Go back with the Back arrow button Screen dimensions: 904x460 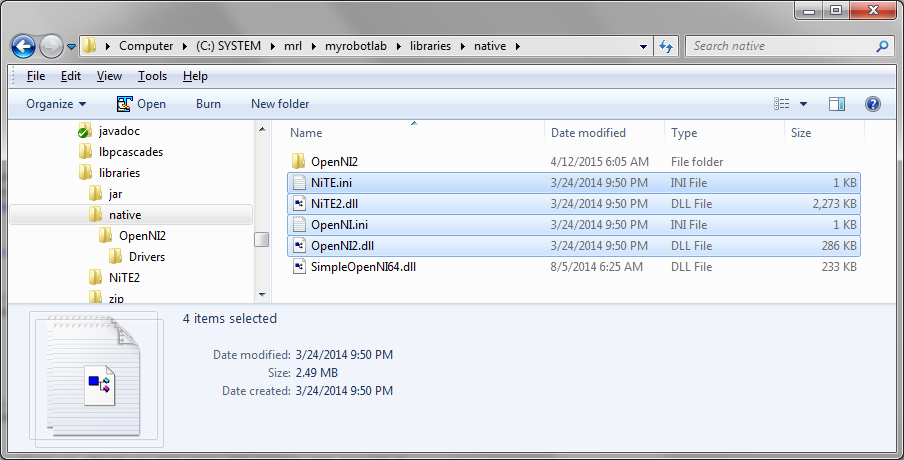(24, 46)
